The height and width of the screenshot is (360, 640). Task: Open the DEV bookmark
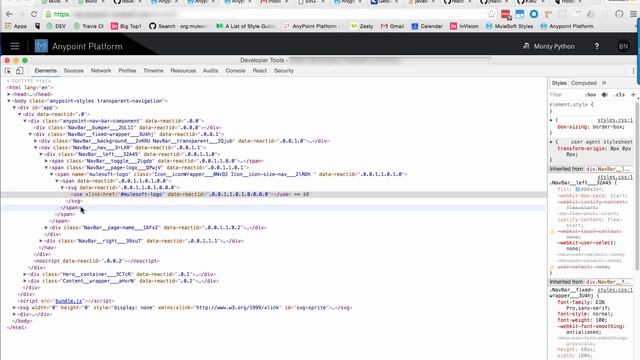pos(56,26)
